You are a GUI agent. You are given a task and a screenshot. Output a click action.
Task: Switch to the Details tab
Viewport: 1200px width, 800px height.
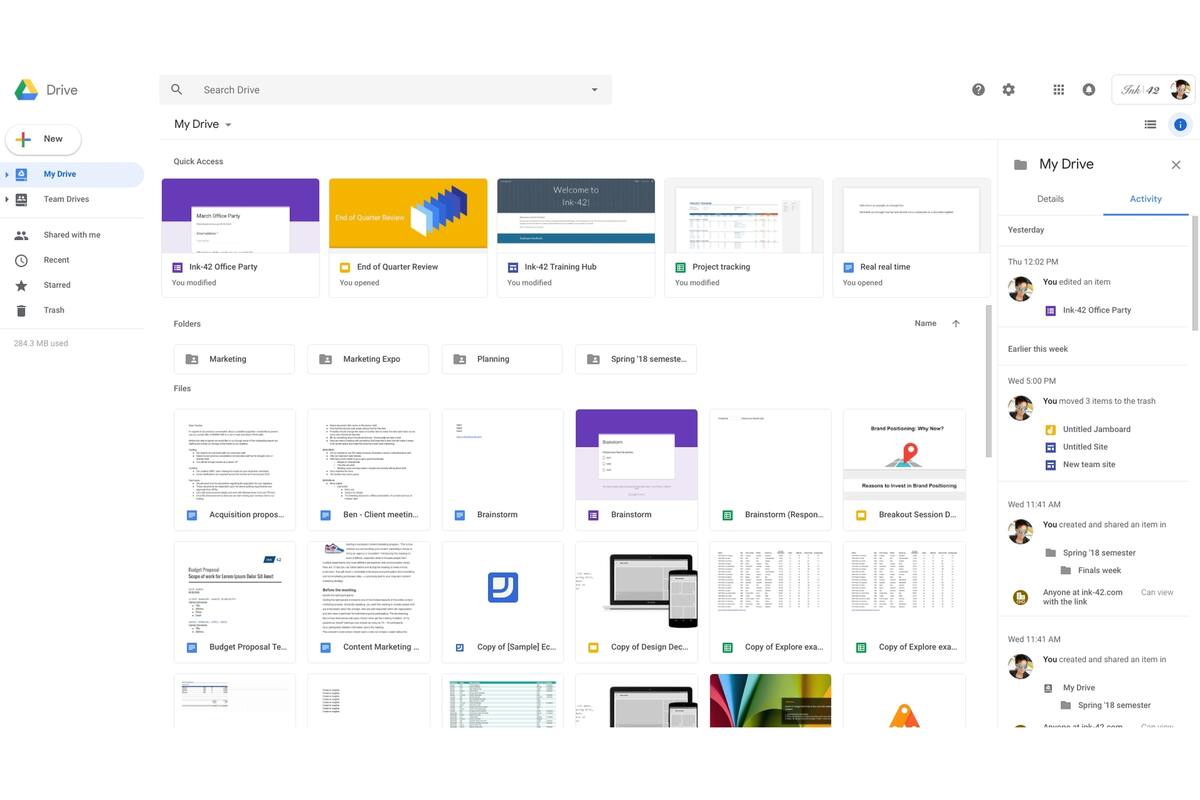[x=1052, y=197]
